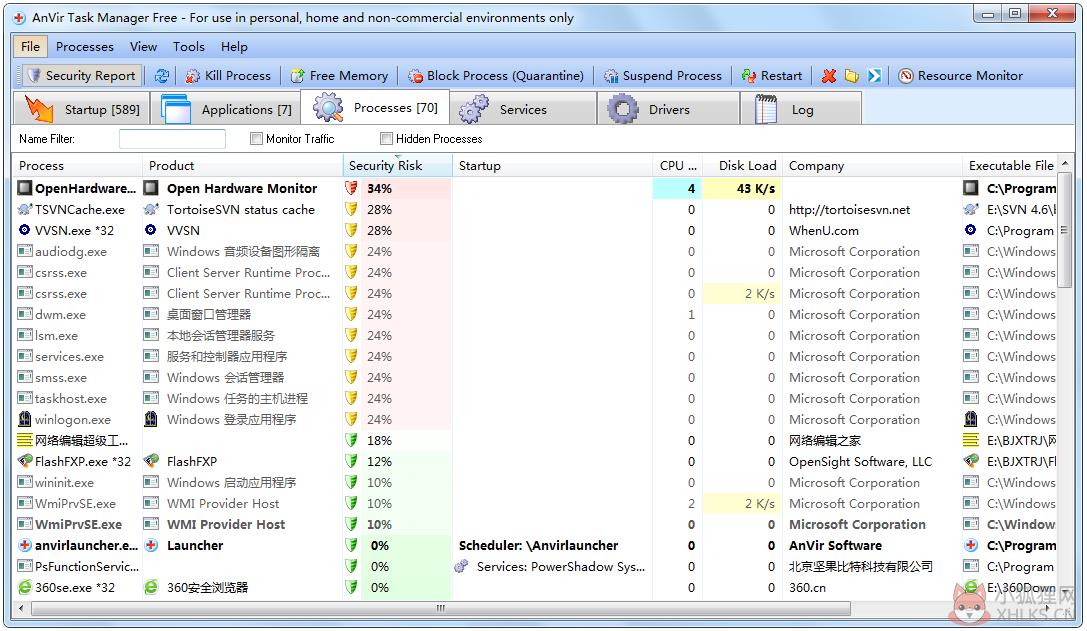Open the Help menu
This screenshot has width=1087, height=631.
tap(234, 46)
